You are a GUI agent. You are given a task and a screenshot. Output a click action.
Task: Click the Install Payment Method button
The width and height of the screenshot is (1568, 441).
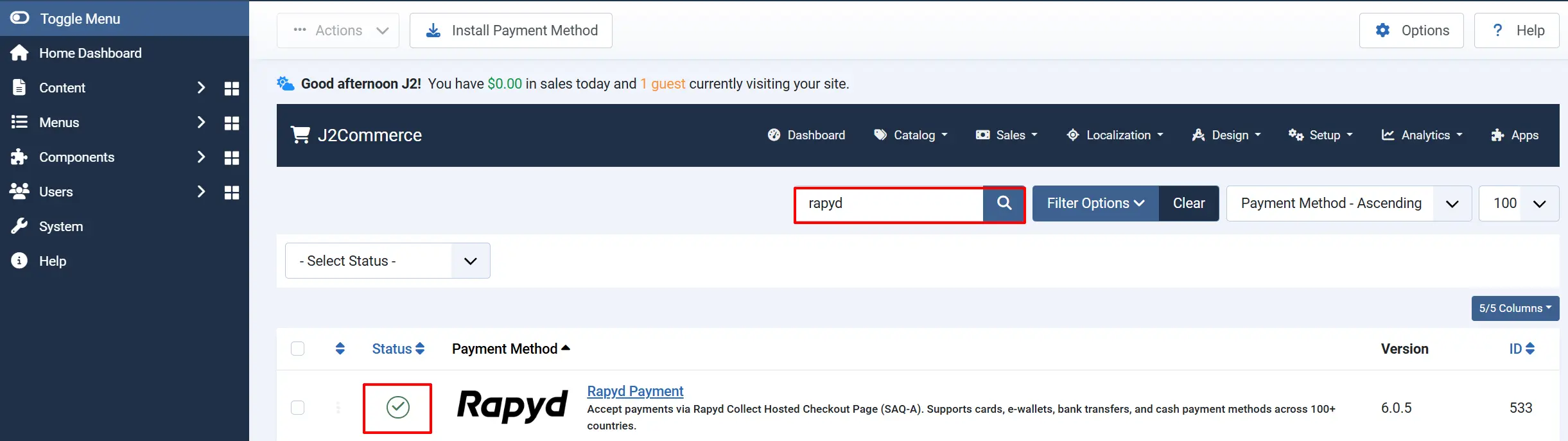(511, 30)
